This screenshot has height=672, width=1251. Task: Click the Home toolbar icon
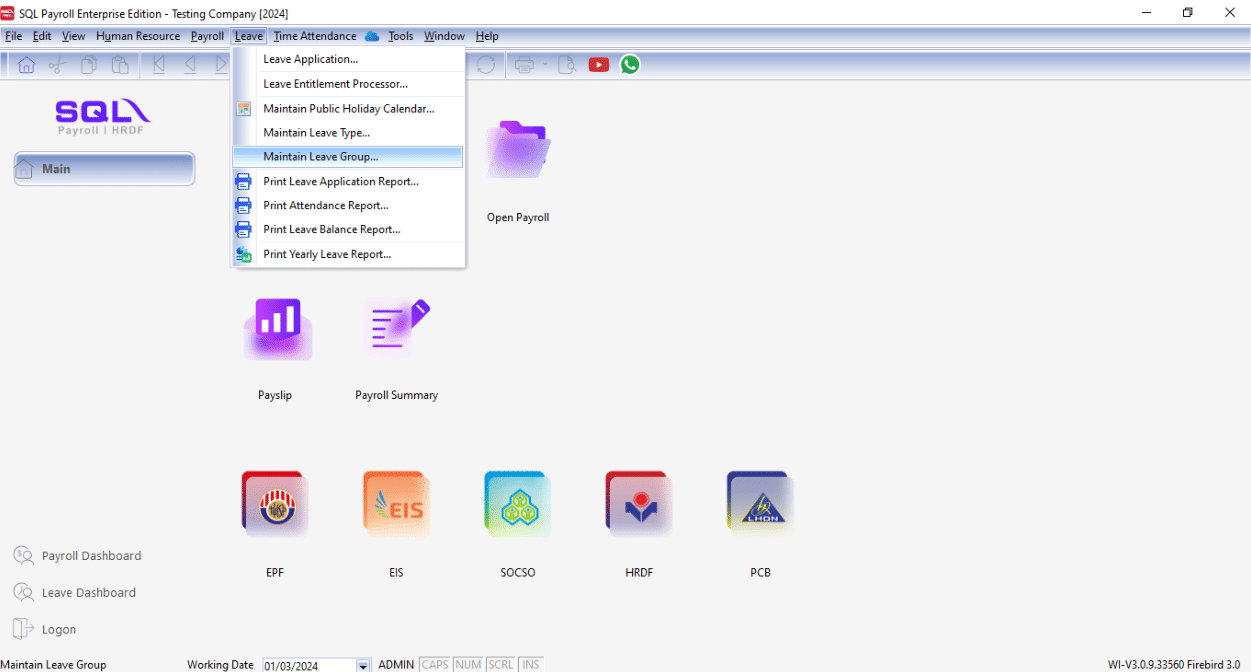[26, 65]
